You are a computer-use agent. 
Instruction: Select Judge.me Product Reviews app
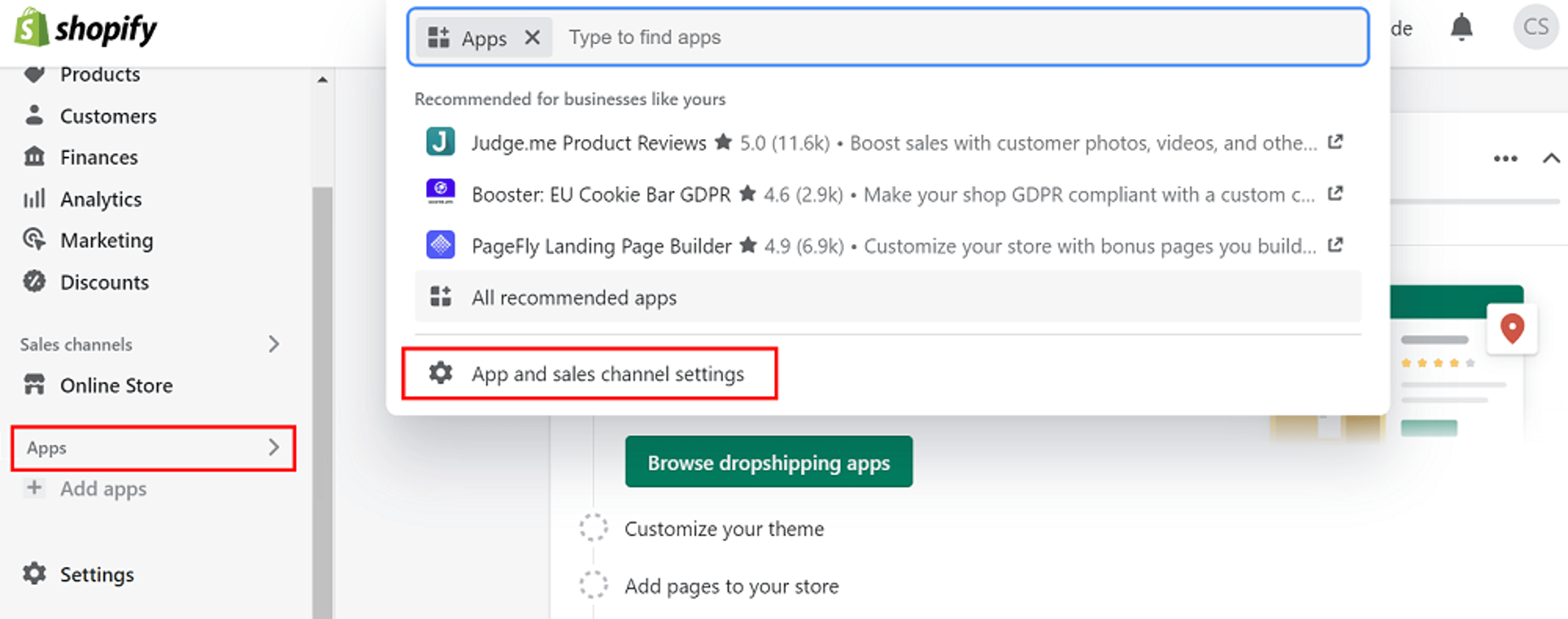[x=888, y=143]
